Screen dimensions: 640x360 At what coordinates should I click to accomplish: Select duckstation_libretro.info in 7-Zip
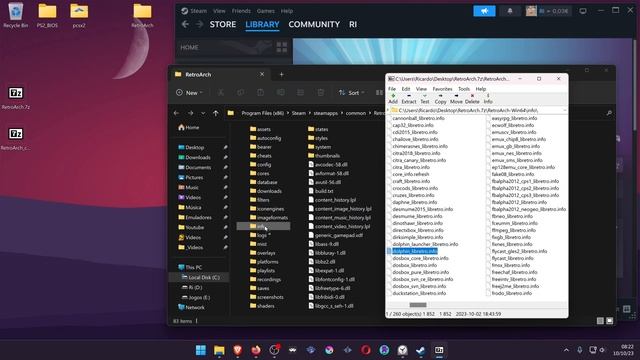click(x=419, y=293)
